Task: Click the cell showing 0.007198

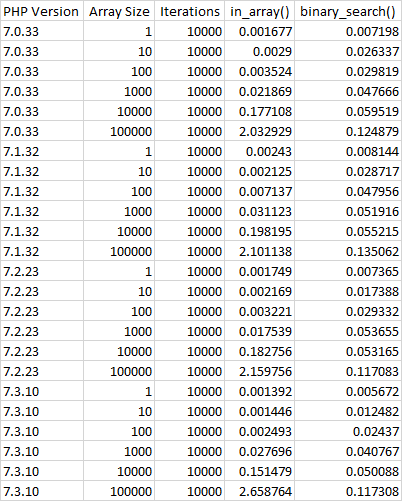Action: tap(348, 31)
